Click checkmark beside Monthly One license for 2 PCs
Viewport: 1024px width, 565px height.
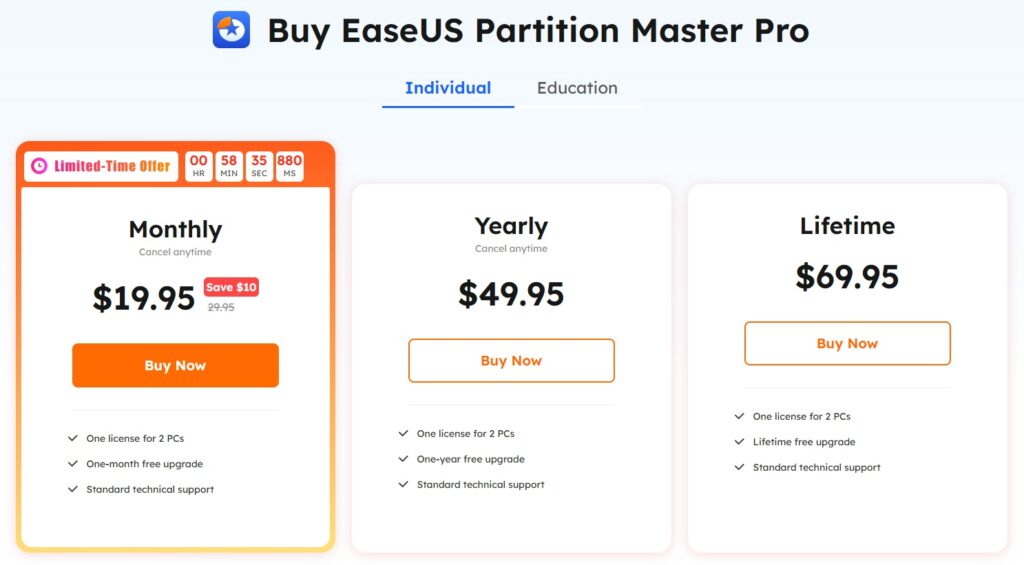[73, 438]
